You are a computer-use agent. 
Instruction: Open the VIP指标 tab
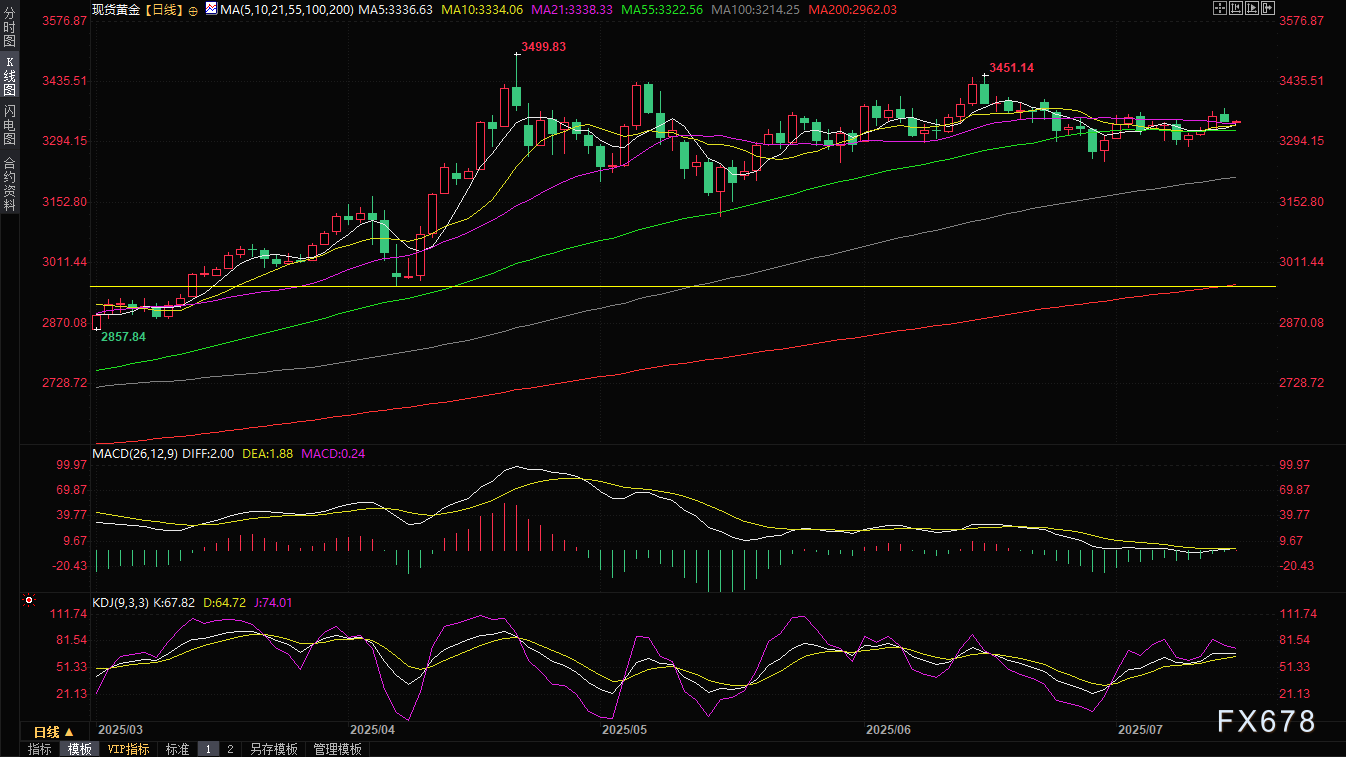tap(128, 749)
